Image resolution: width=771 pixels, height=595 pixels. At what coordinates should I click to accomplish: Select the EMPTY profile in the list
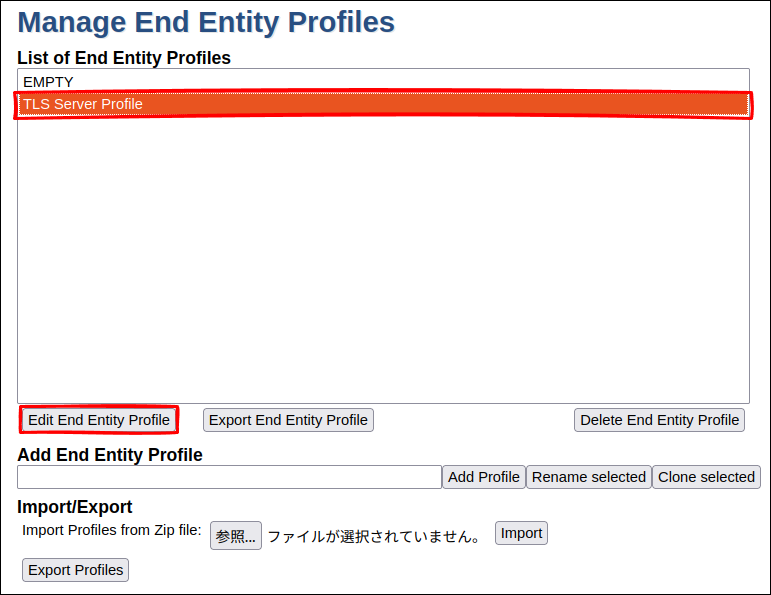[48, 82]
